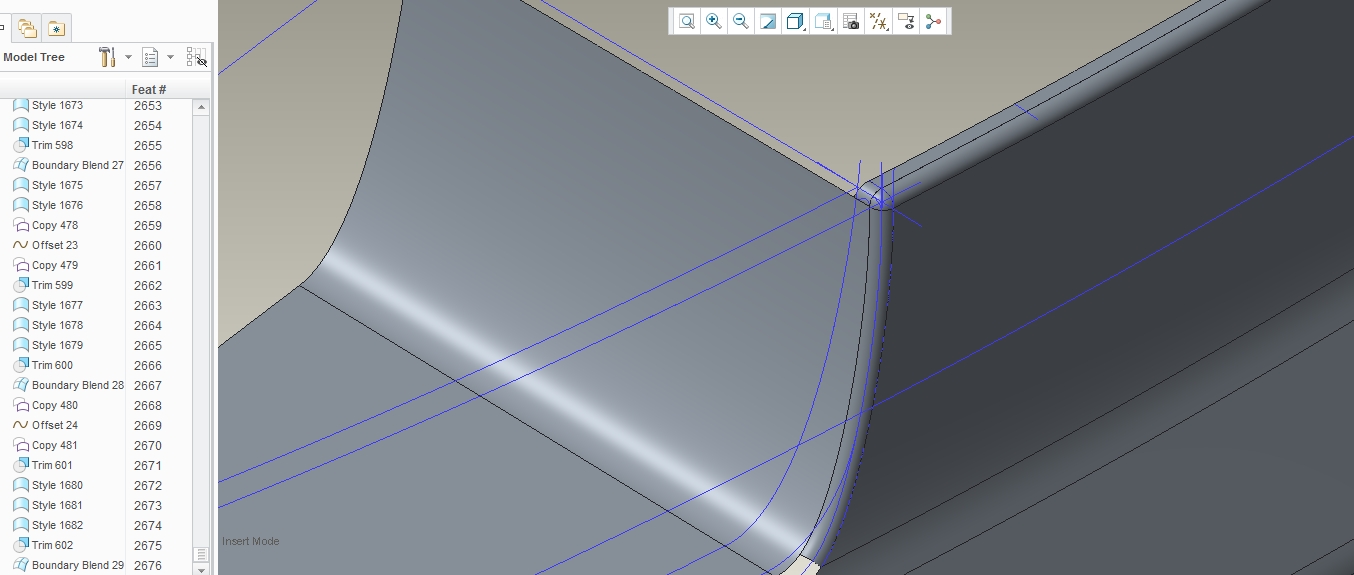This screenshot has width=1354, height=575.
Task: Switch to the Folder Browser tab
Action: tap(28, 28)
